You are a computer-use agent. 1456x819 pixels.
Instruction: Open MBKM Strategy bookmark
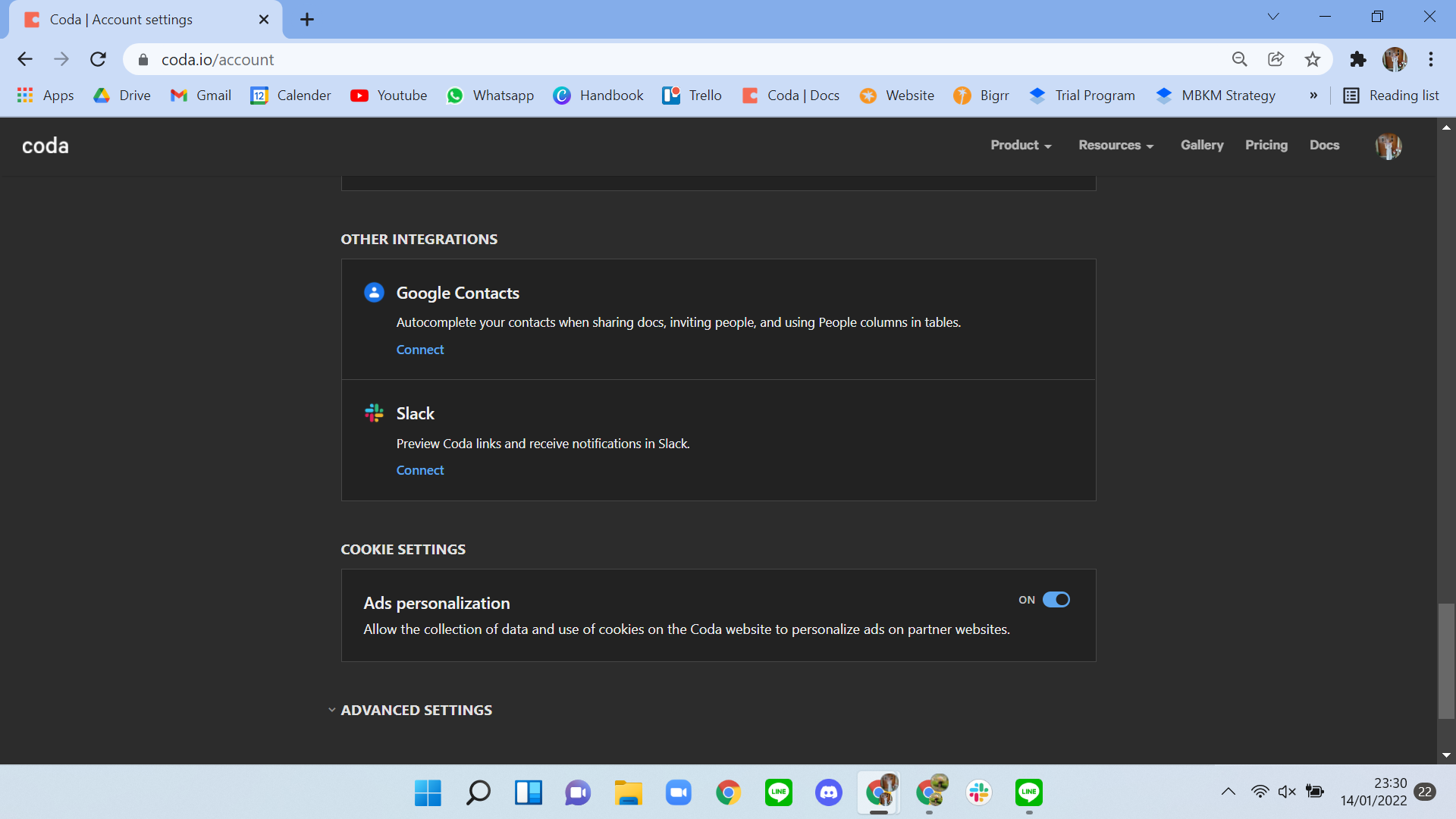click(x=1216, y=96)
